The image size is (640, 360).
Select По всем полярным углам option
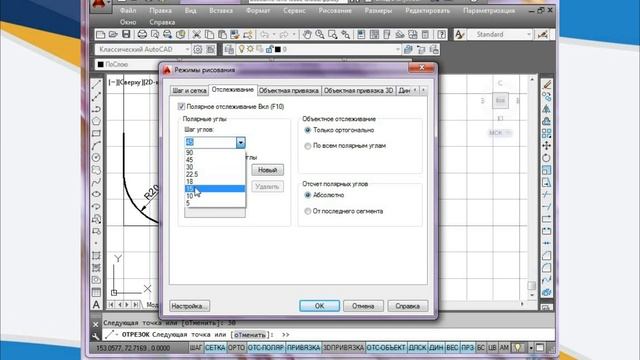(308, 146)
